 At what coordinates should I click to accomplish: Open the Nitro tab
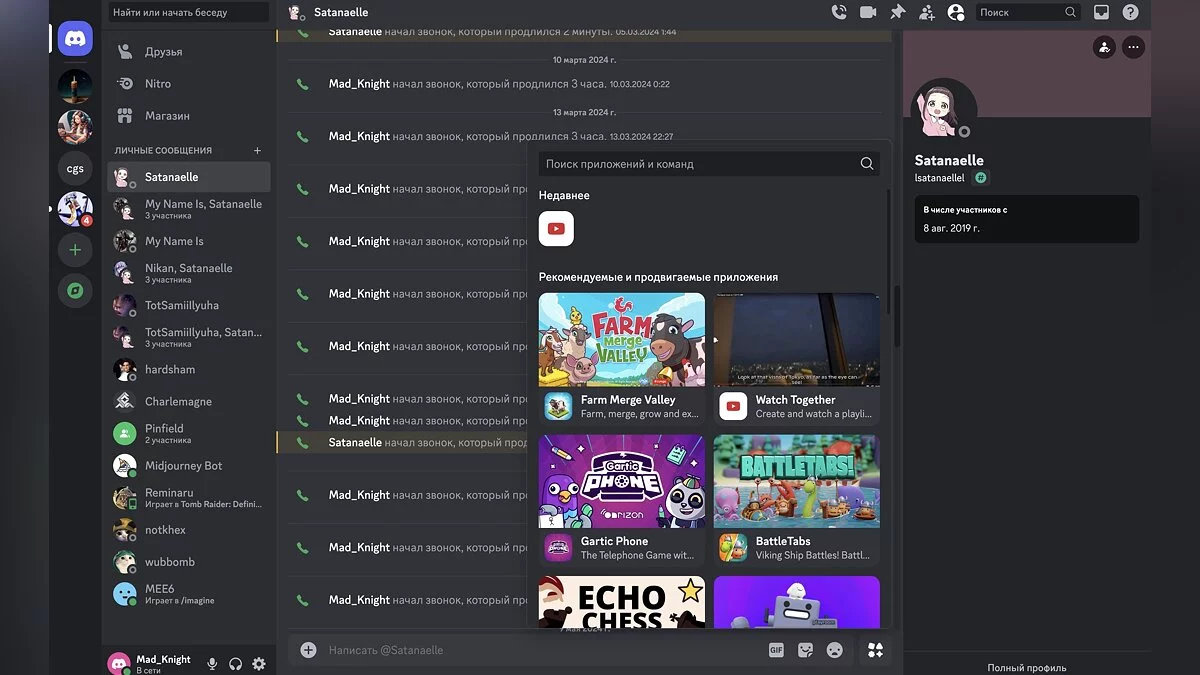click(x=189, y=83)
